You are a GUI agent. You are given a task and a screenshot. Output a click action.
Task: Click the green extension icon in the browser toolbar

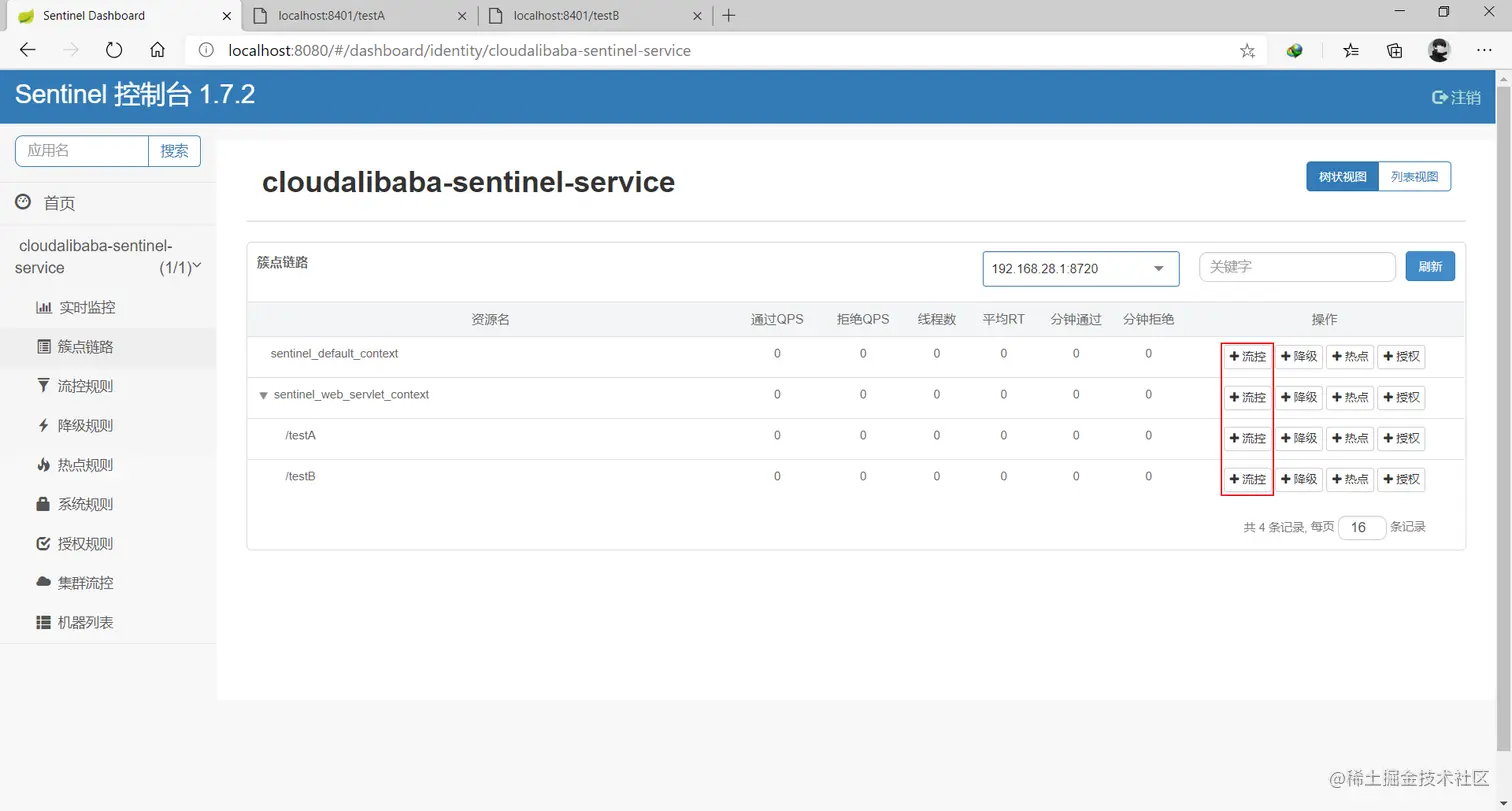pyautogui.click(x=1295, y=50)
